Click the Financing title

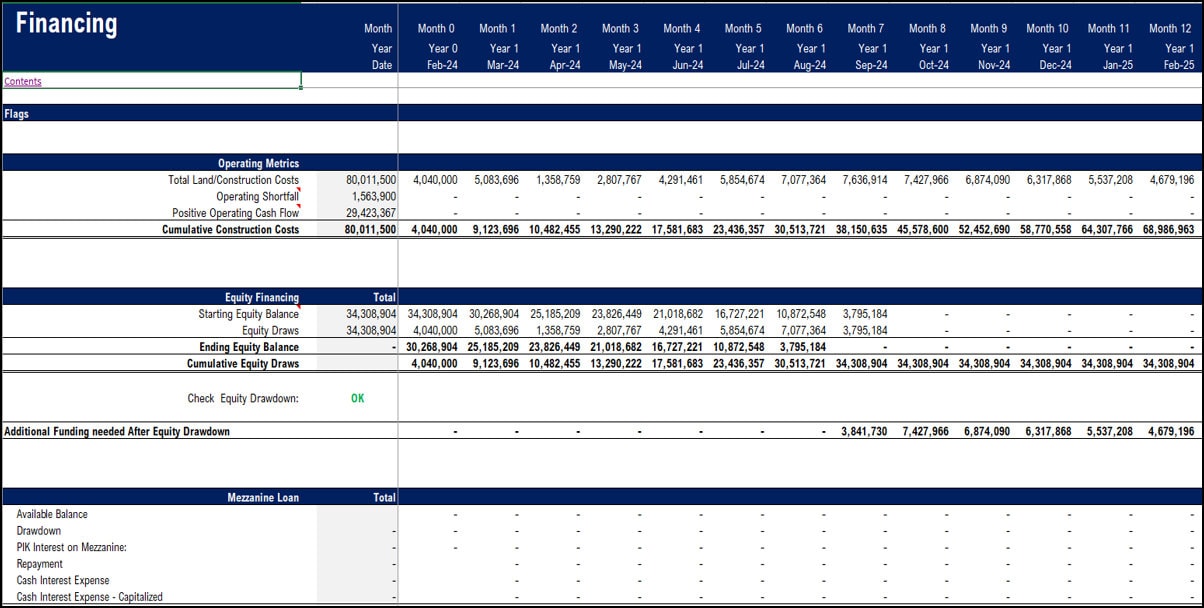pyautogui.click(x=66, y=22)
